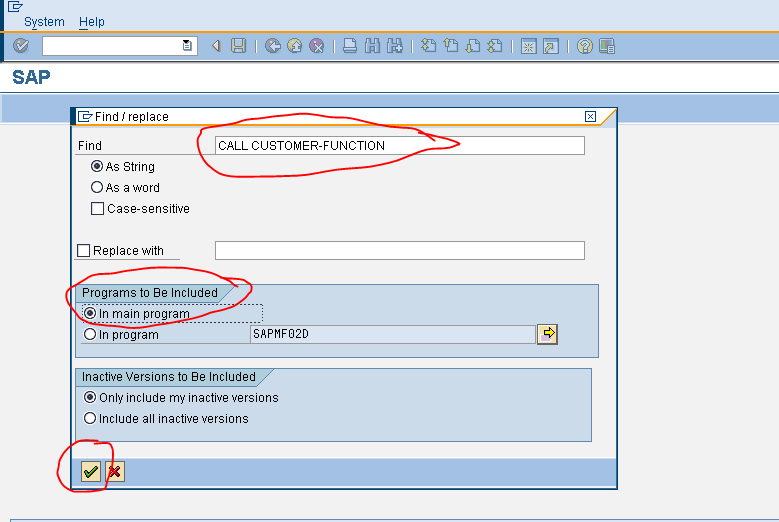Close the Find / replace dialog
This screenshot has width=779, height=522.
click(590, 116)
